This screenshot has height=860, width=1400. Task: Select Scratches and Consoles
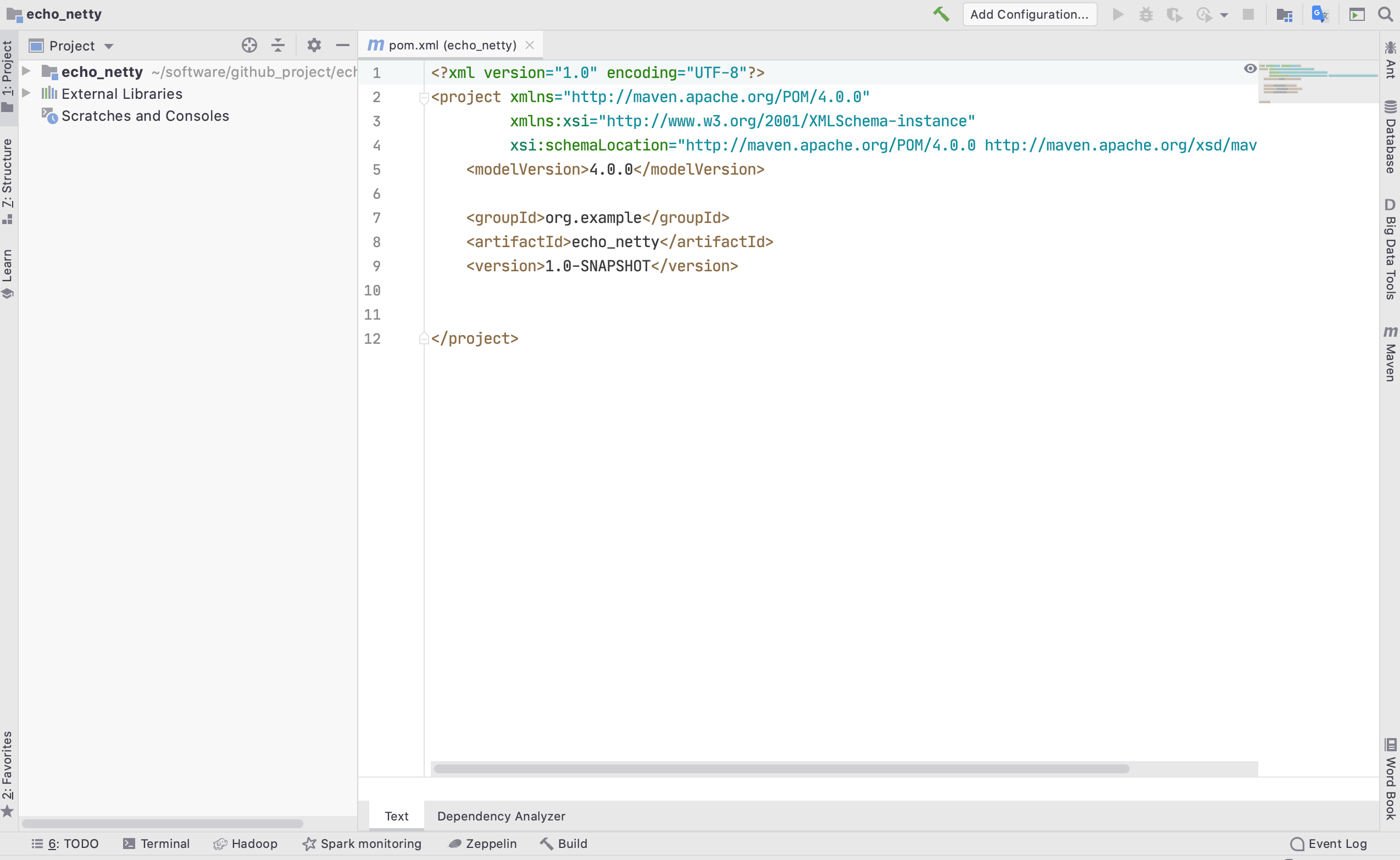click(x=145, y=115)
